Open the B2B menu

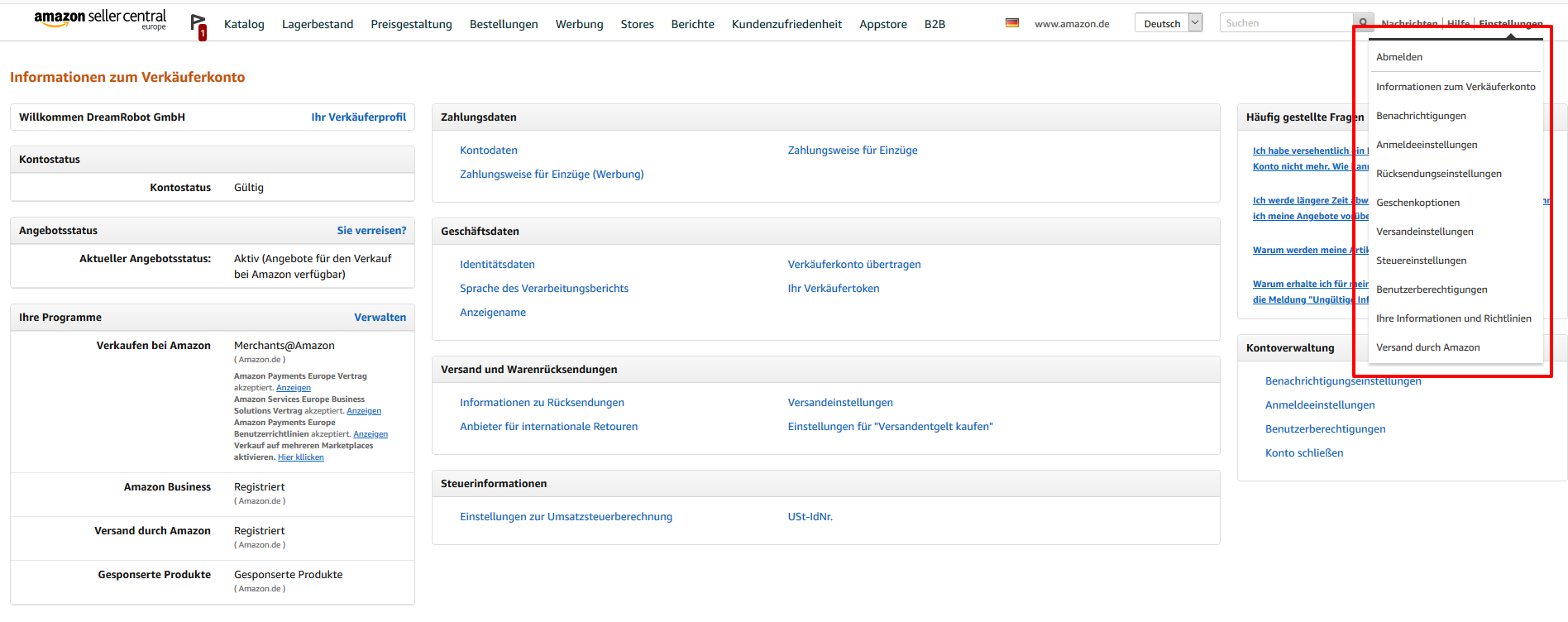[935, 24]
